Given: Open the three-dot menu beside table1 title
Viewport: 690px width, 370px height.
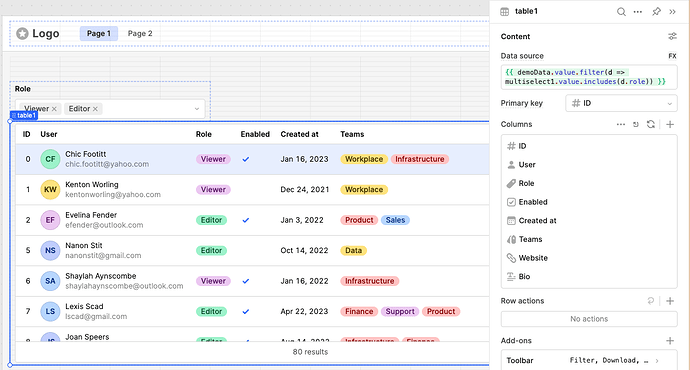Looking at the screenshot, I should click(638, 12).
